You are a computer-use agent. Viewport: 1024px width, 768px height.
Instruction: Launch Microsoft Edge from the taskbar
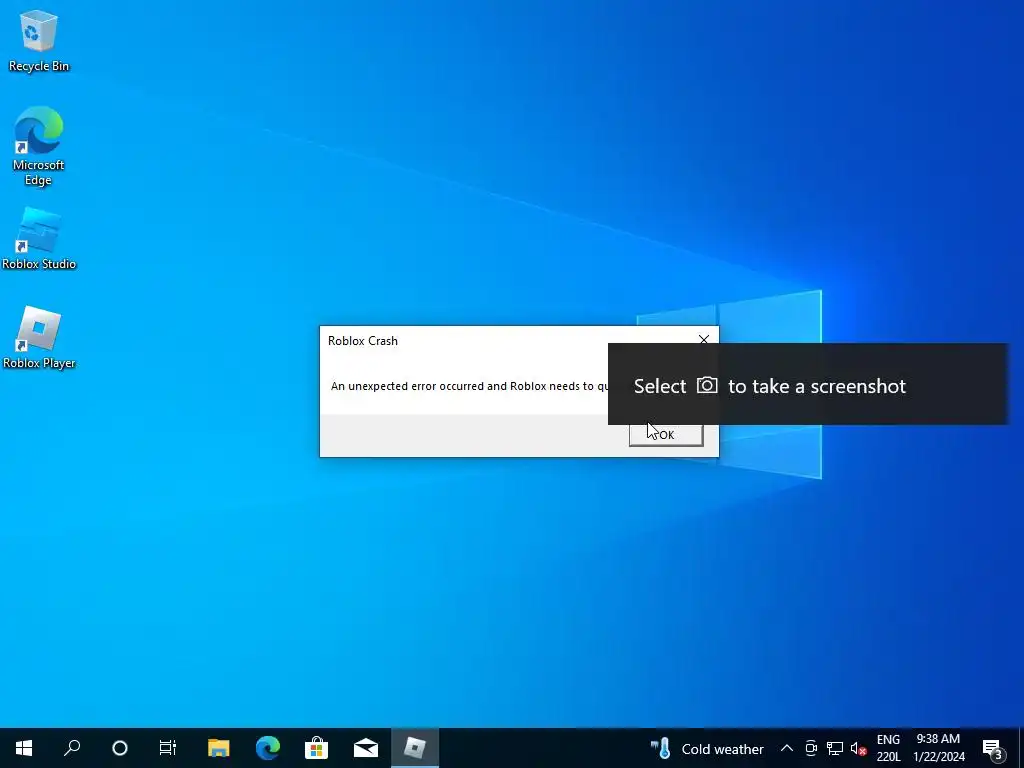point(268,748)
